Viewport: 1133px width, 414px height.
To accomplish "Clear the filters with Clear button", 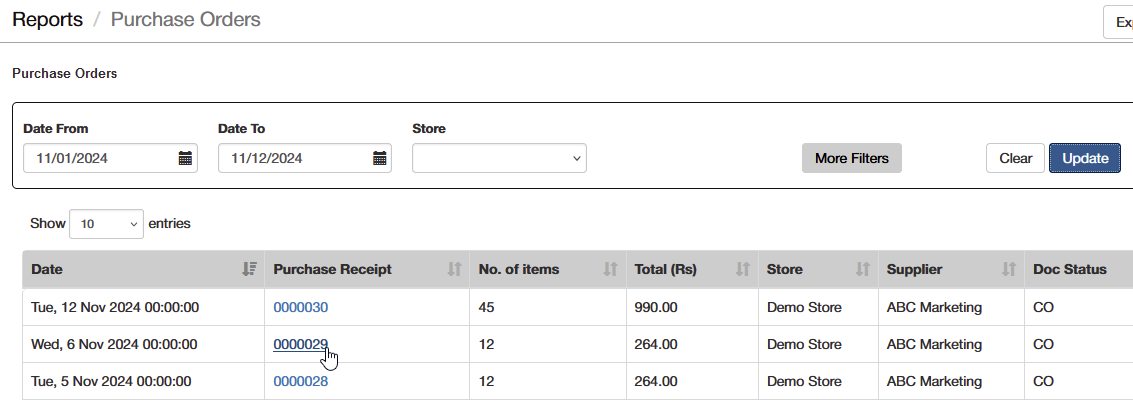I will (1015, 158).
